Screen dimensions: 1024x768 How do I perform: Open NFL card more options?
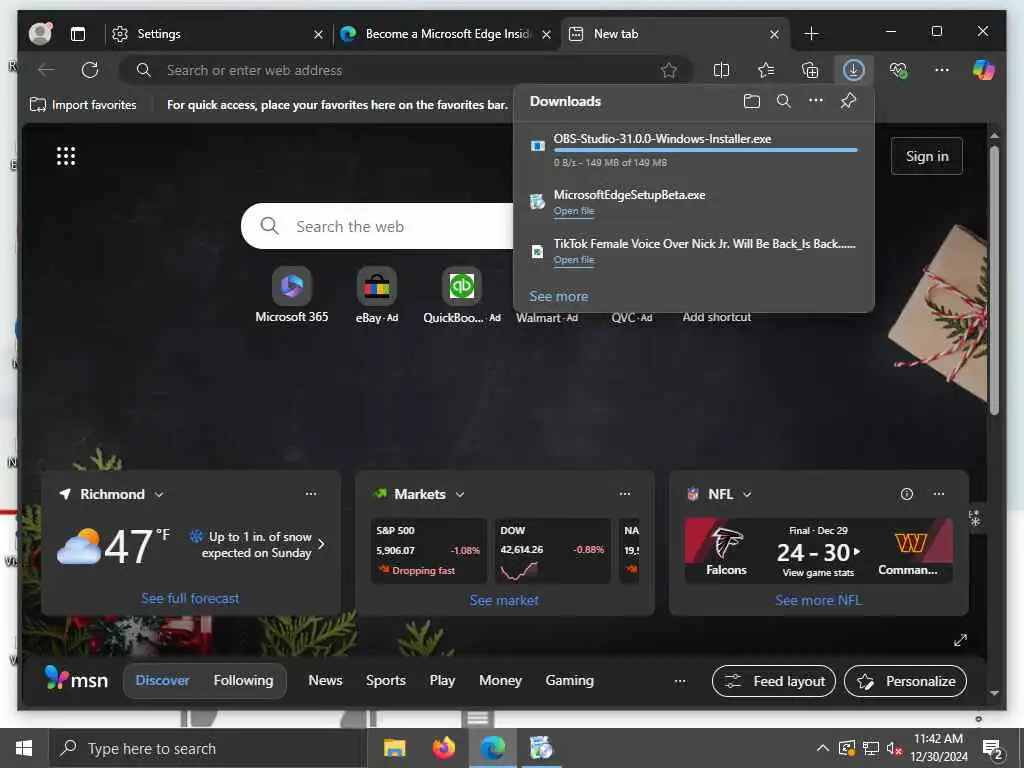938,494
